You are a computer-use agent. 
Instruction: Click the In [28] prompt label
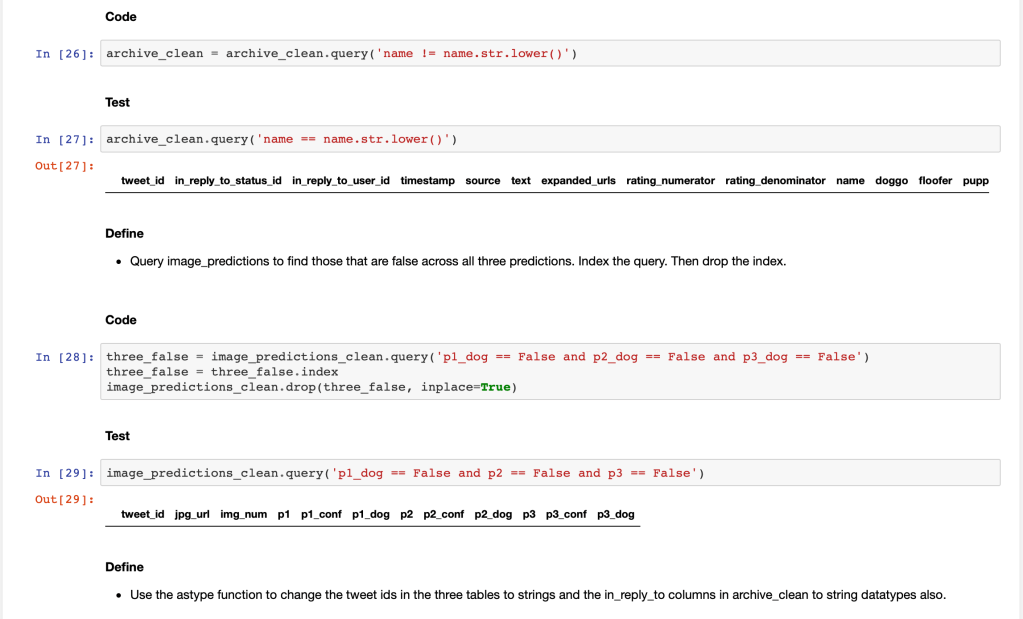coord(65,357)
